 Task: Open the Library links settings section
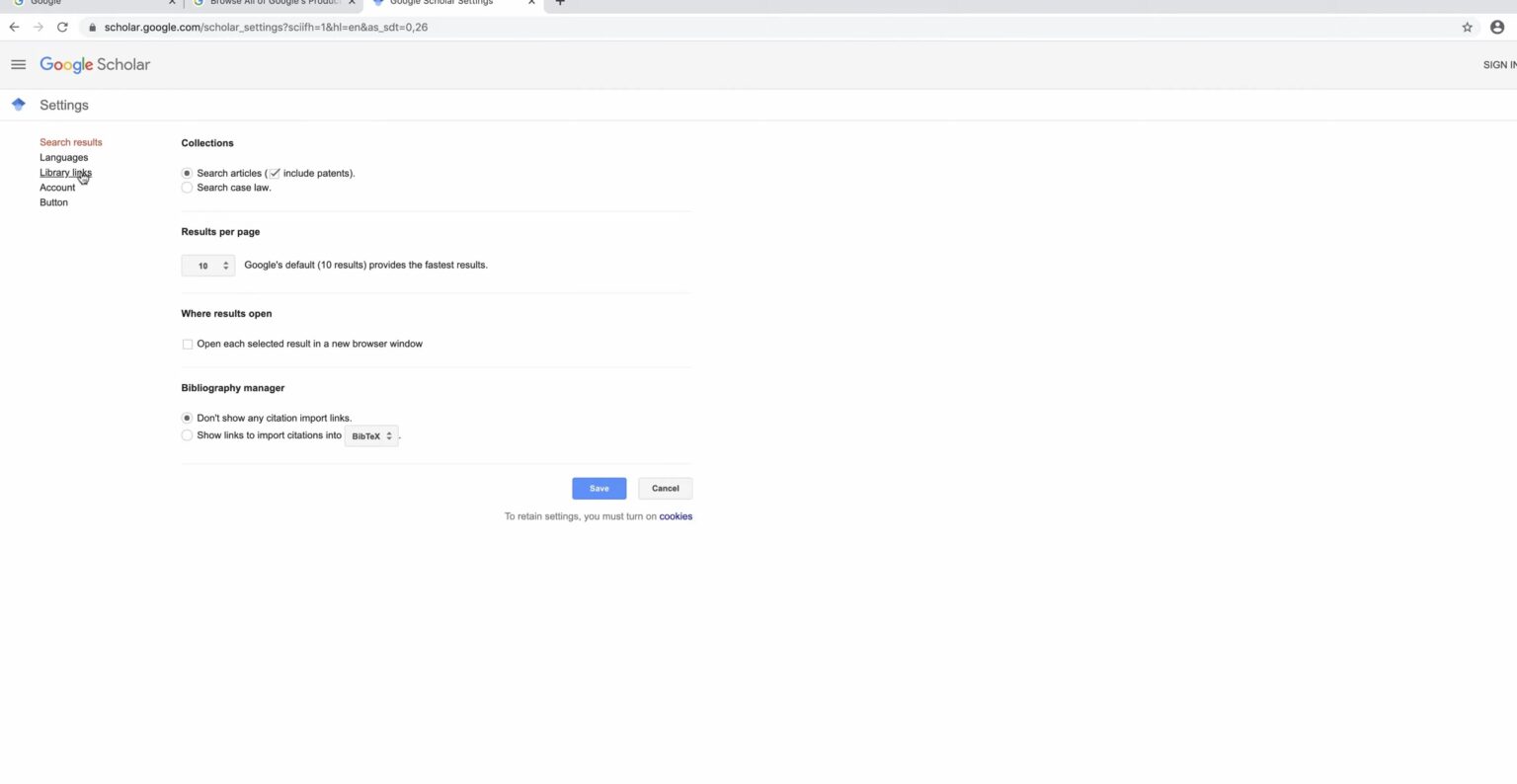(x=65, y=172)
